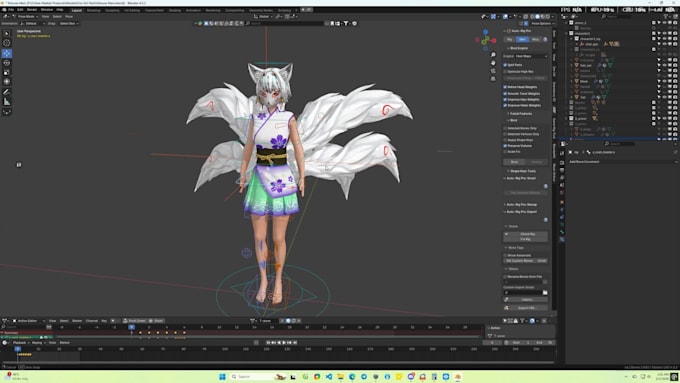Click the folder icon for export script
Image resolution: width=680 pixels, height=383 pixels.
[545, 293]
